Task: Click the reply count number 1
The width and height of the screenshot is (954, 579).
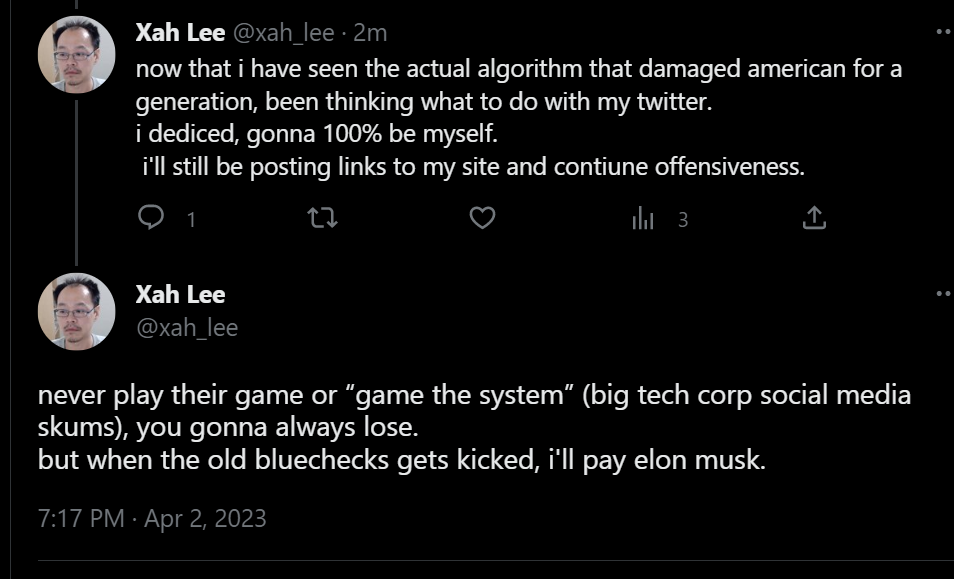Action: (x=191, y=219)
